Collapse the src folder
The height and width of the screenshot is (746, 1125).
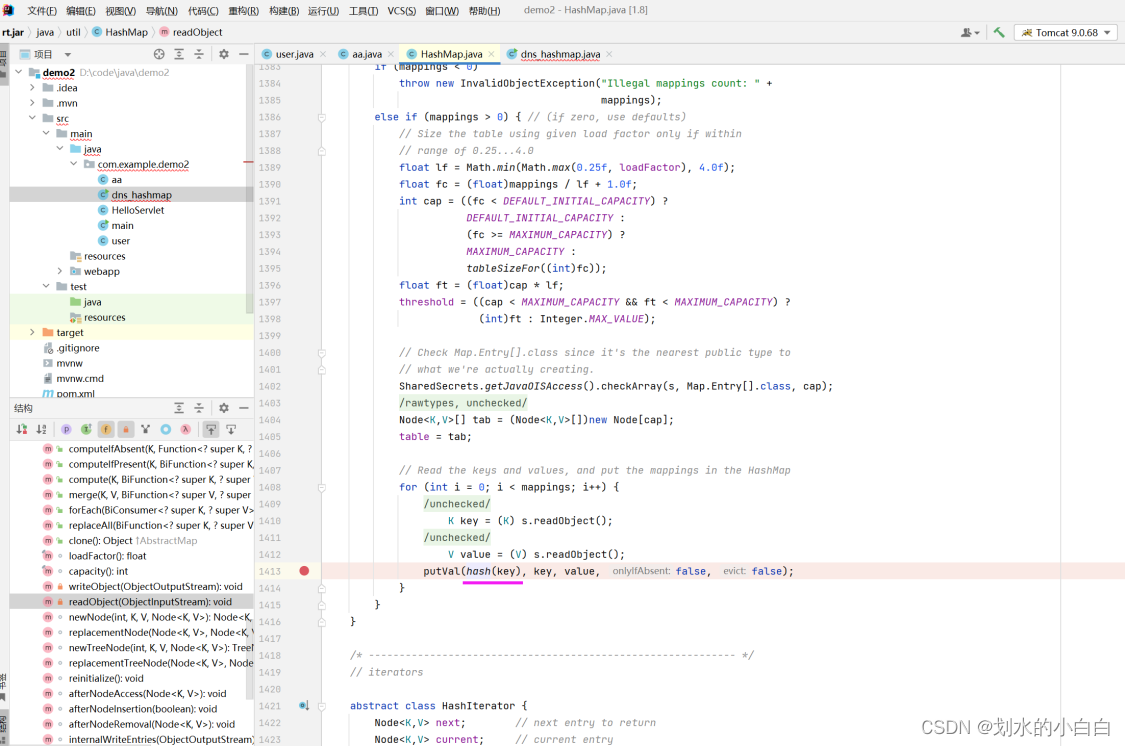pos(32,118)
